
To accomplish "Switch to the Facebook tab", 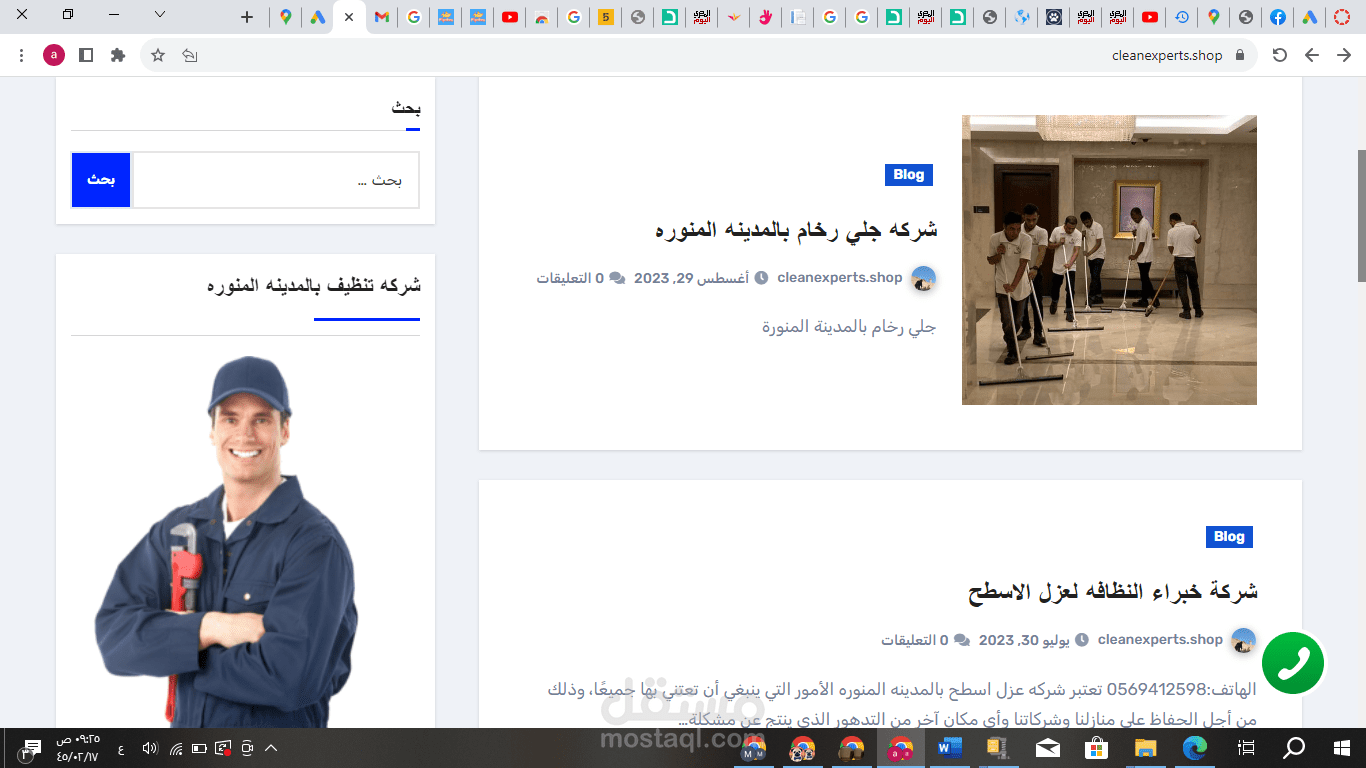I will [x=1278, y=17].
